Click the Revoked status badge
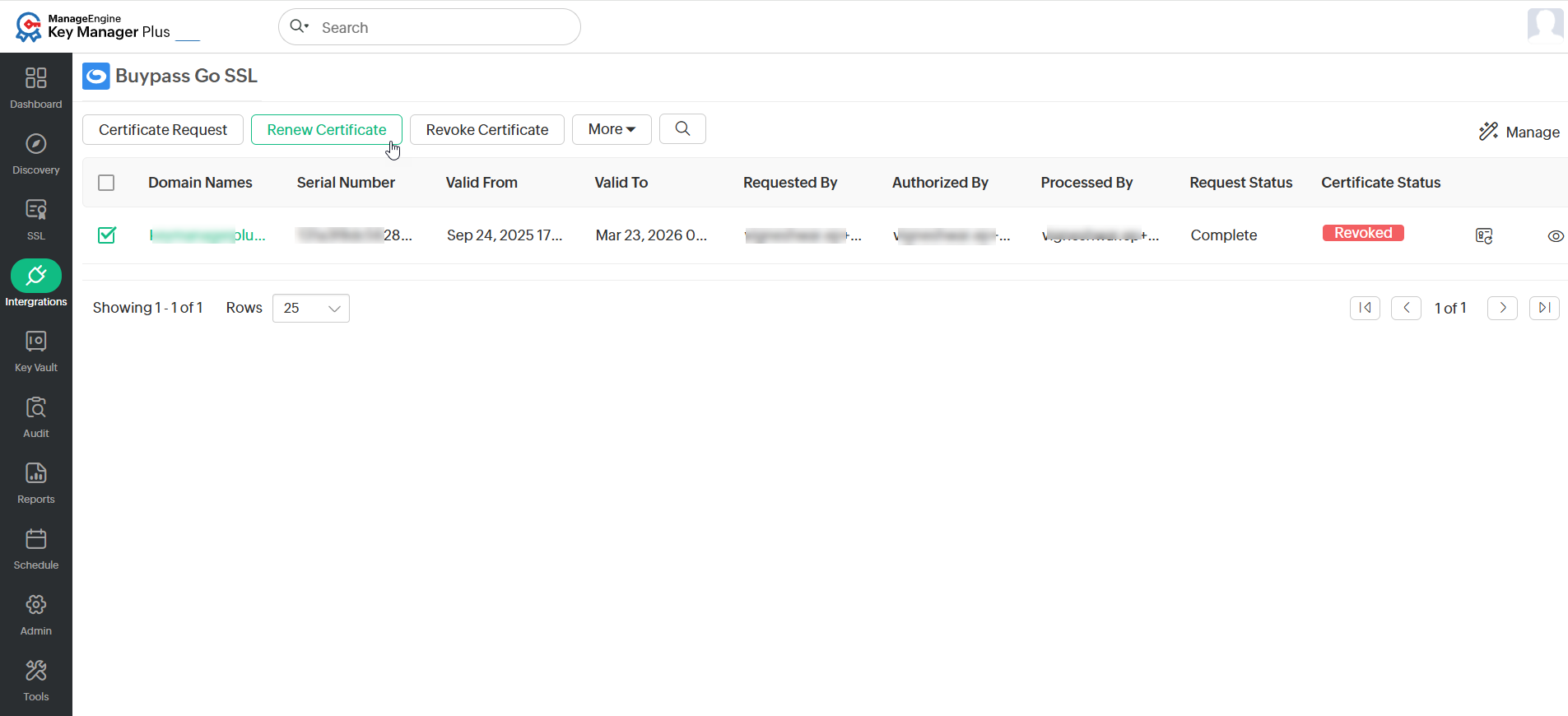This screenshot has width=1568, height=716. 1363,233
